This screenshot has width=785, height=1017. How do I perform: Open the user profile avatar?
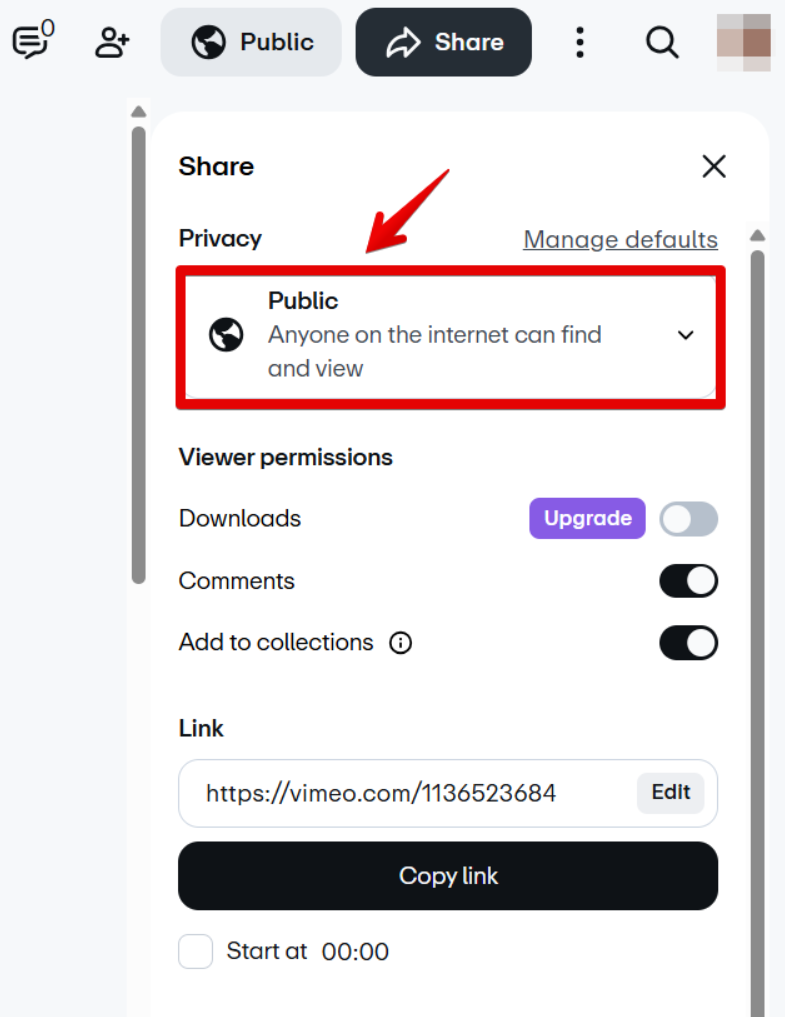(744, 42)
